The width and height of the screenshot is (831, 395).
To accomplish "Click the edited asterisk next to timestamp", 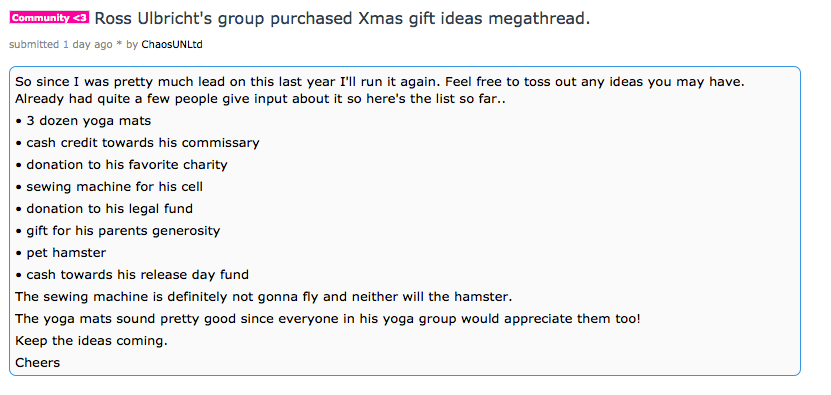I will [x=120, y=46].
